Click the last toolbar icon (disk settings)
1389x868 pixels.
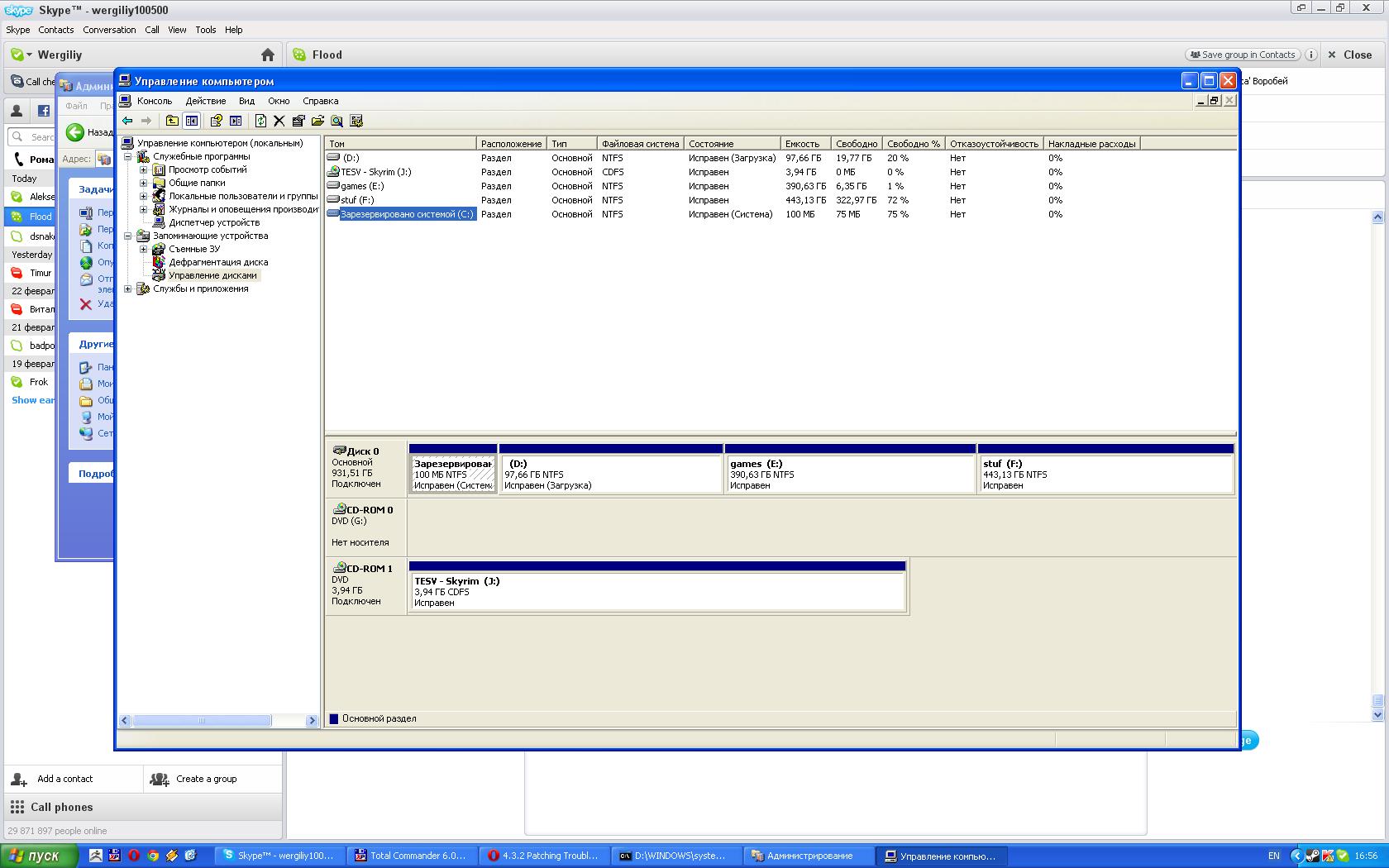tap(356, 121)
